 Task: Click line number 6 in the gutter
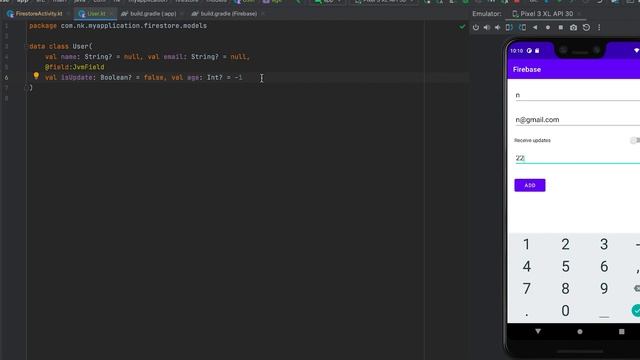(x=6, y=77)
